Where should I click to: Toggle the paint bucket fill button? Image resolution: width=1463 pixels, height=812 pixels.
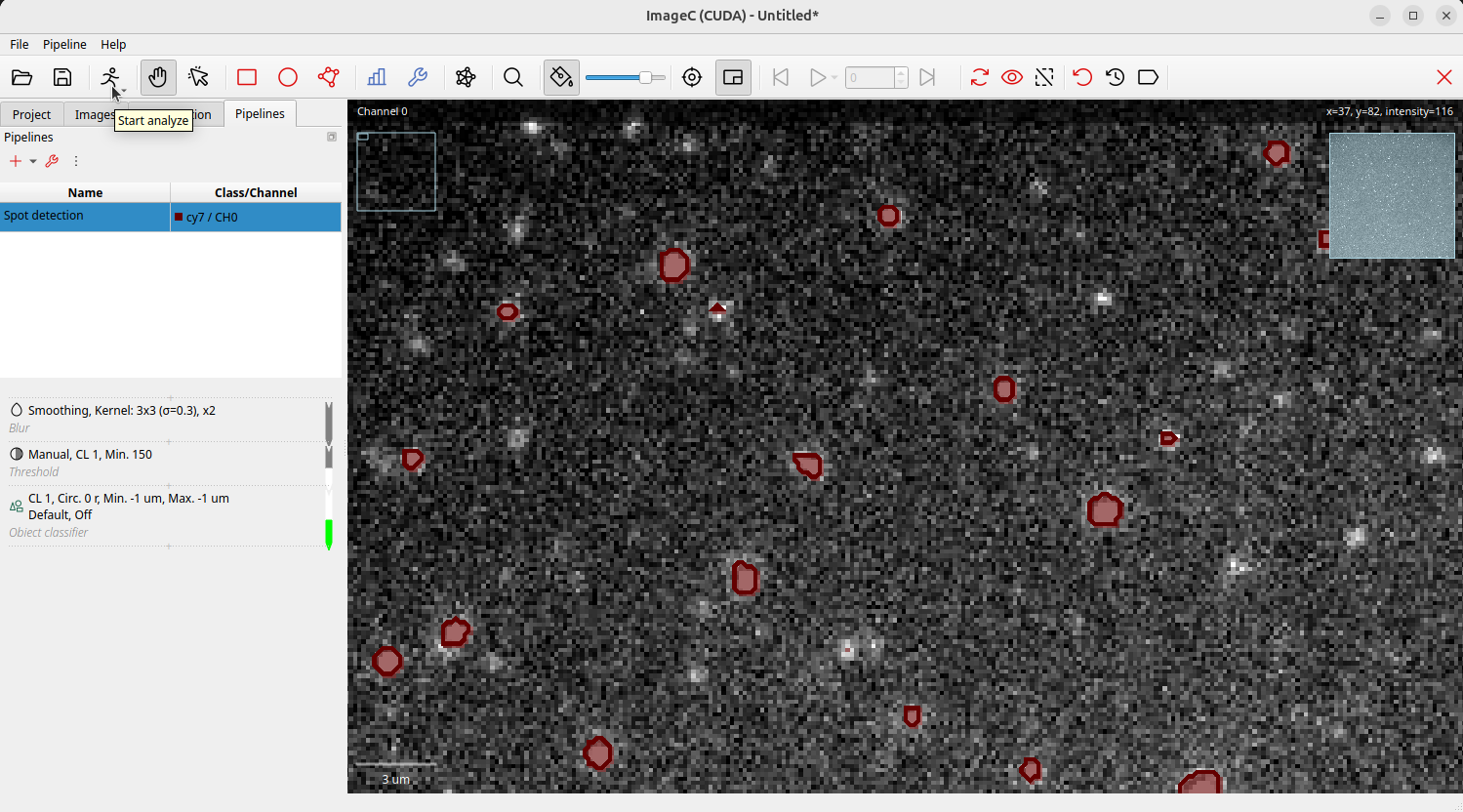pos(561,77)
